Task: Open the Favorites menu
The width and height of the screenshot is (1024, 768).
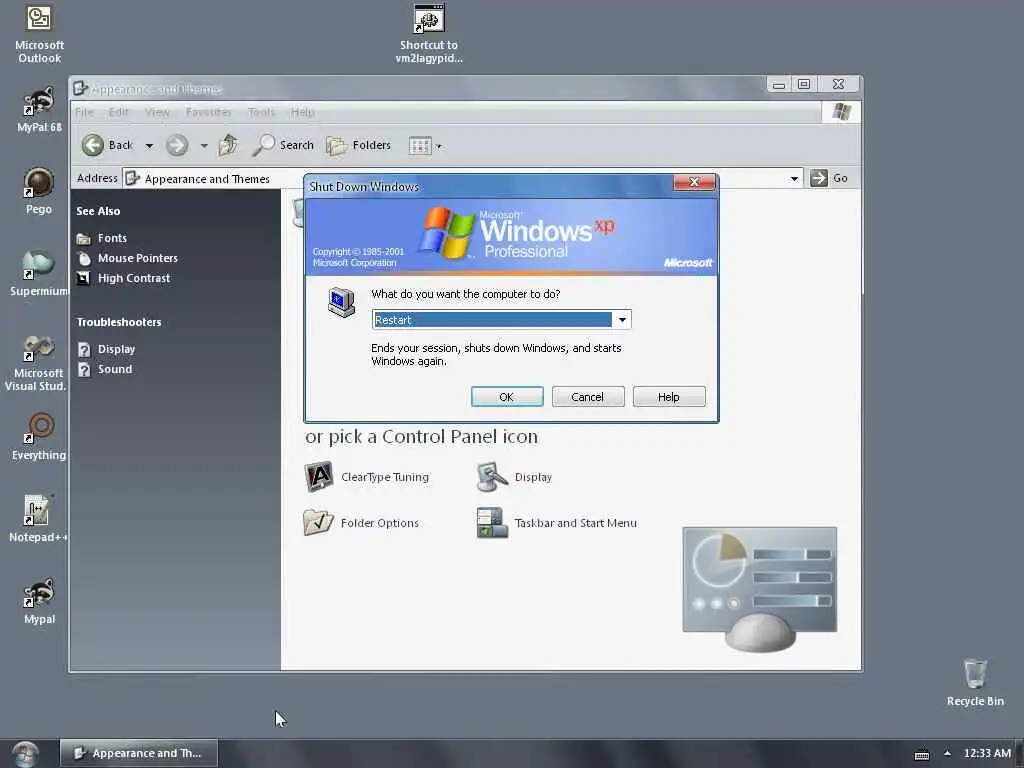Action: click(x=208, y=112)
